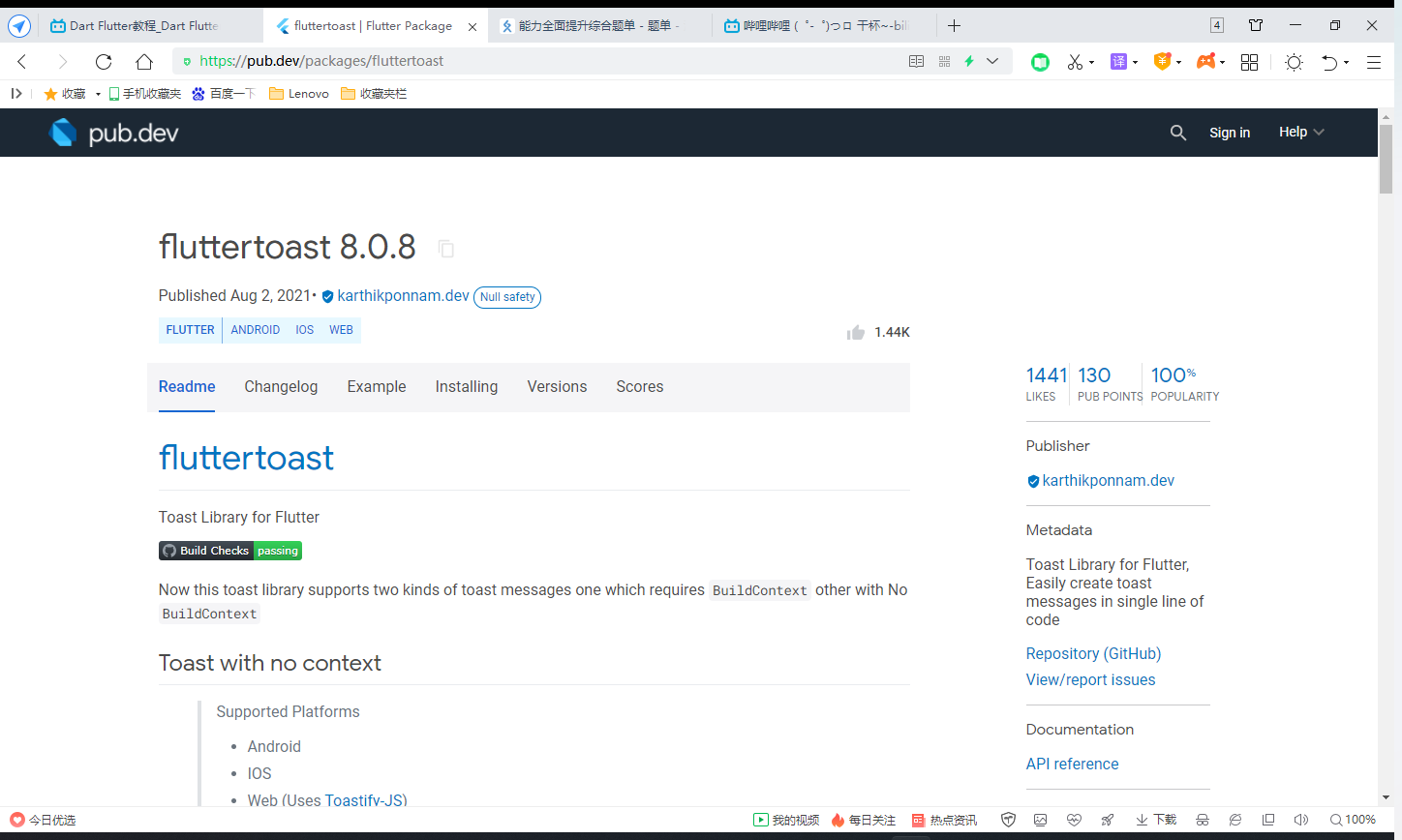Click the Build Checks passing badge

(x=230, y=551)
